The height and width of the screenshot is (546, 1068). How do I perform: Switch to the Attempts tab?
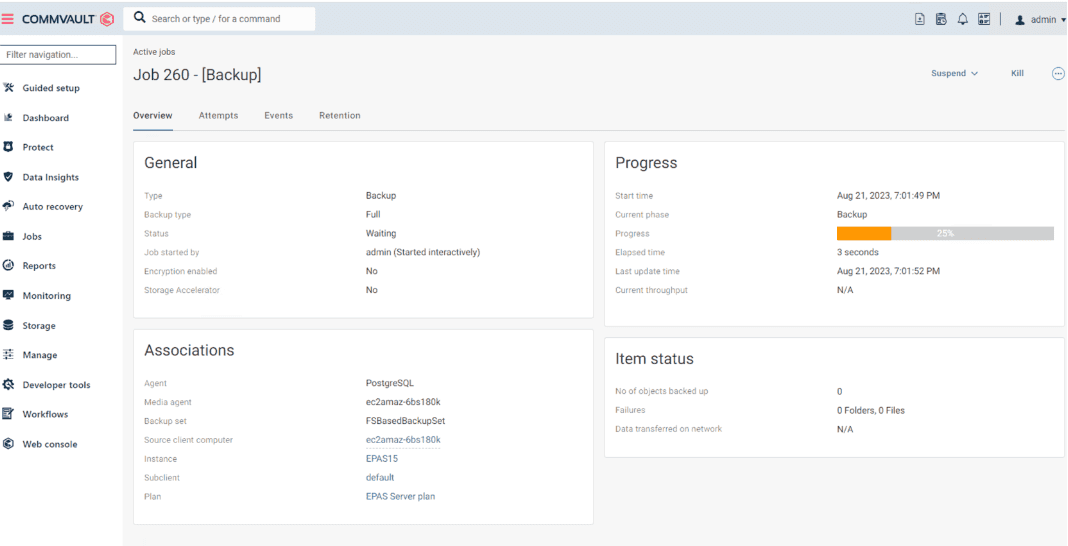[218, 116]
